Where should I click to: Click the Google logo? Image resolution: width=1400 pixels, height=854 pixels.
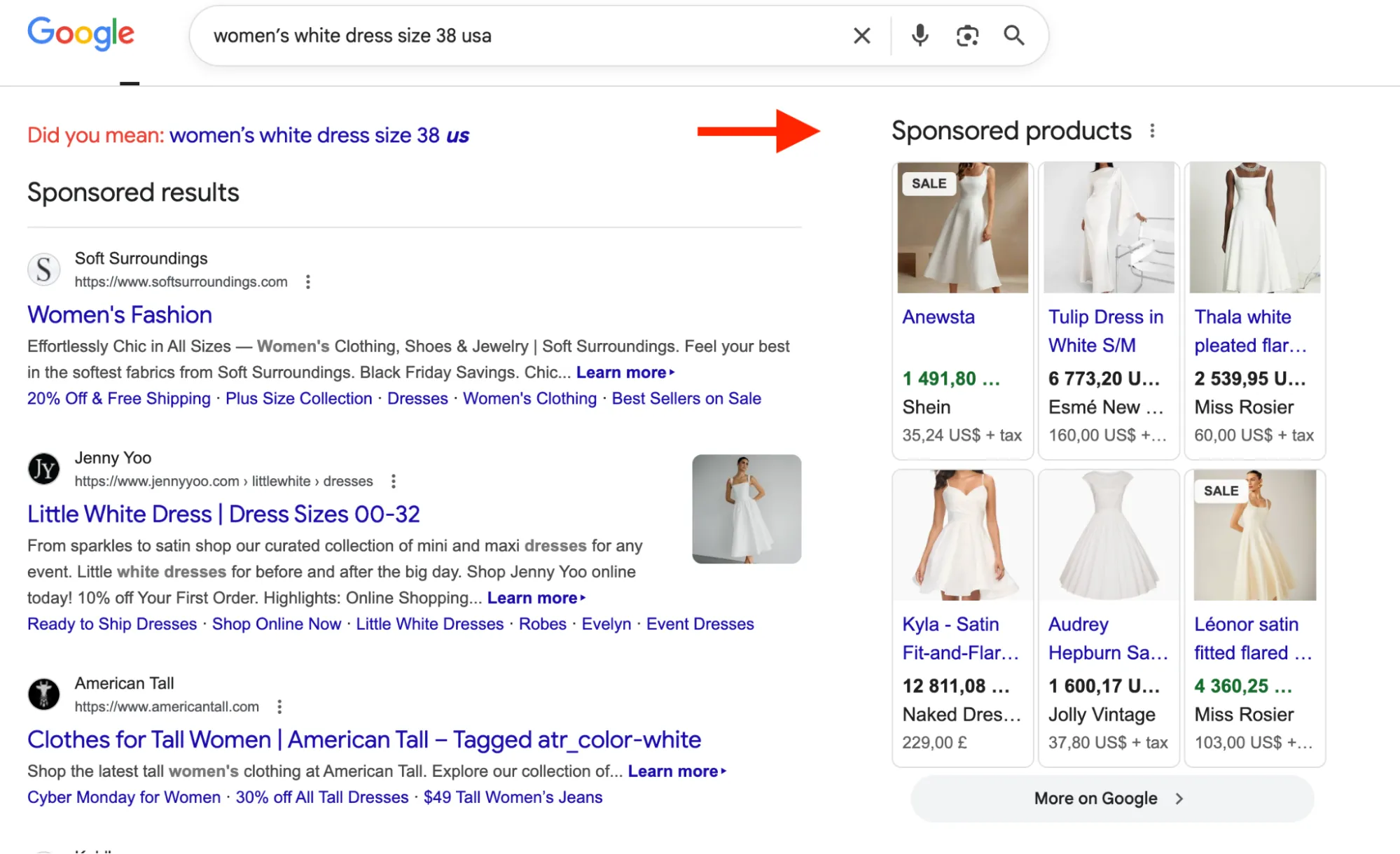(x=81, y=33)
